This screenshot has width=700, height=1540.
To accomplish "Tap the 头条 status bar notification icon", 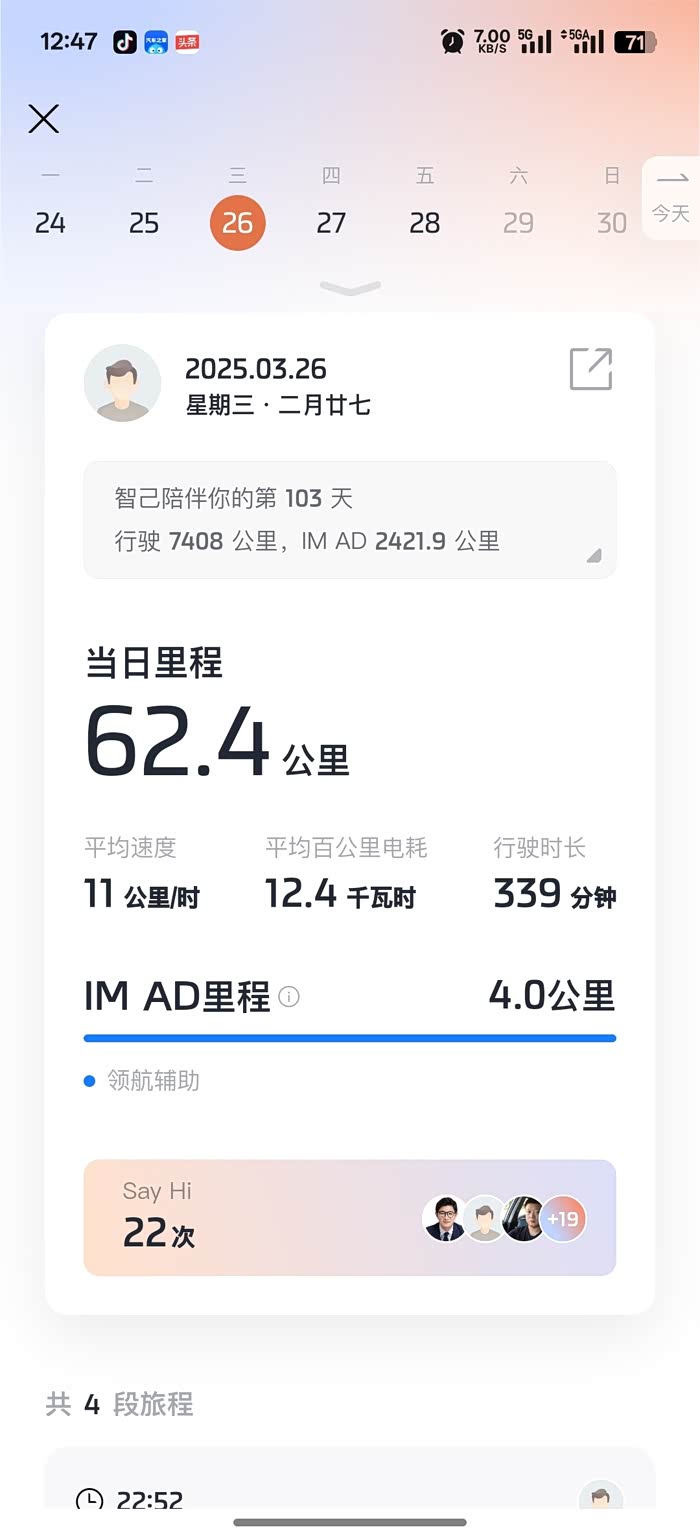I will (x=187, y=42).
